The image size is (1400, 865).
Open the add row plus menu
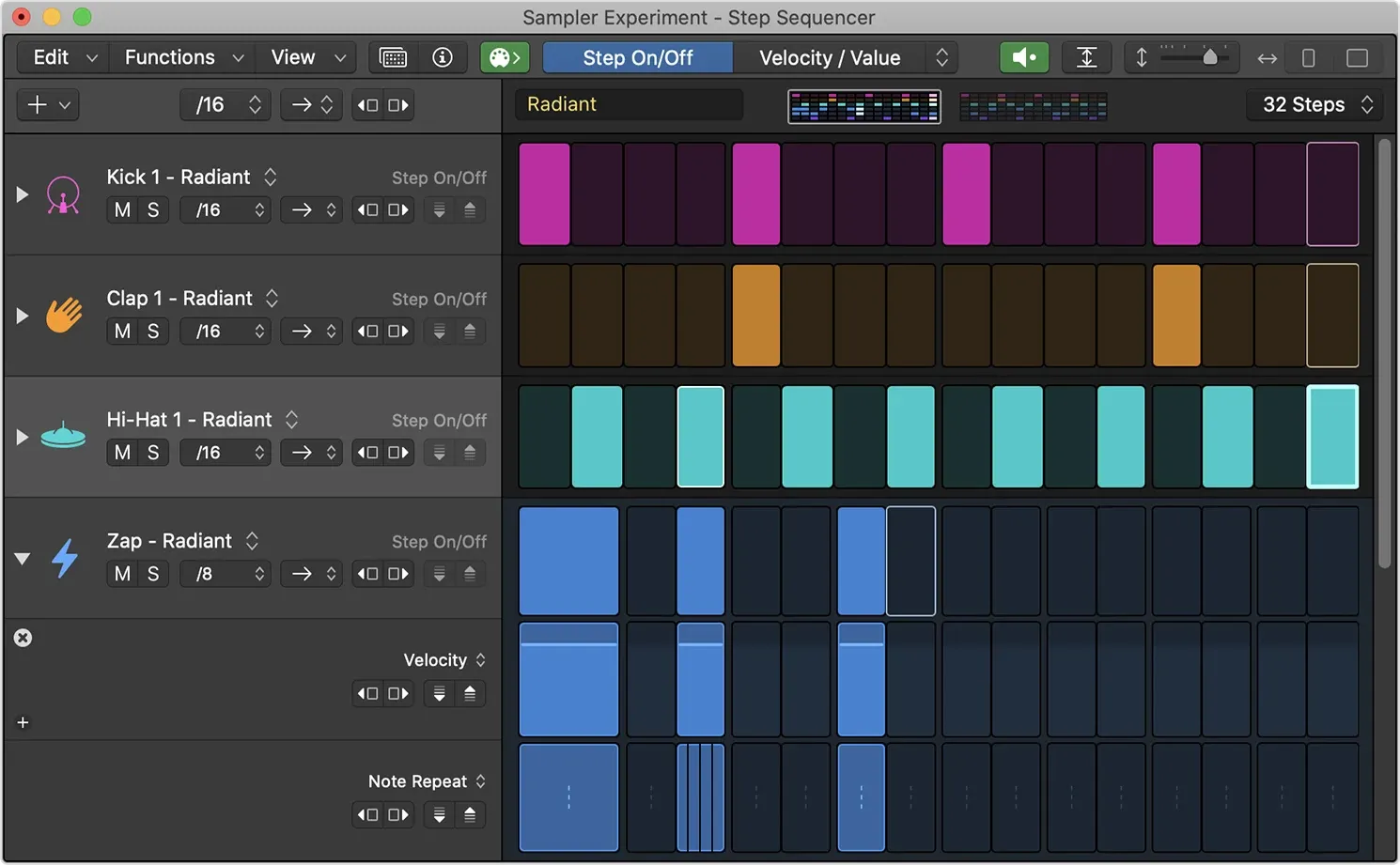[48, 105]
